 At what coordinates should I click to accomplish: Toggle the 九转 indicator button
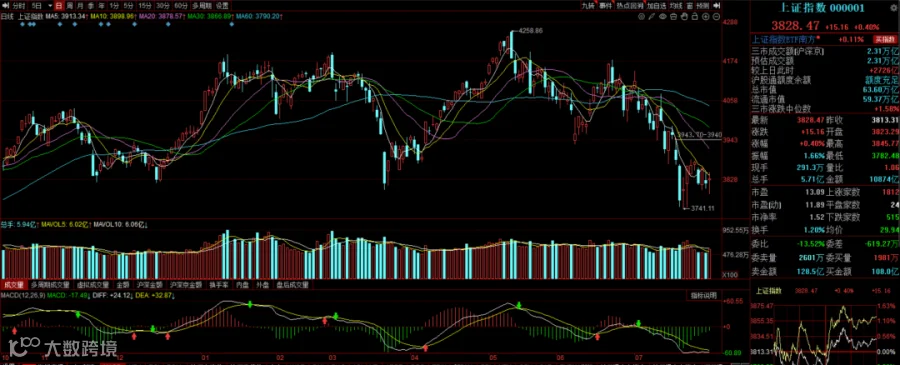coord(588,6)
